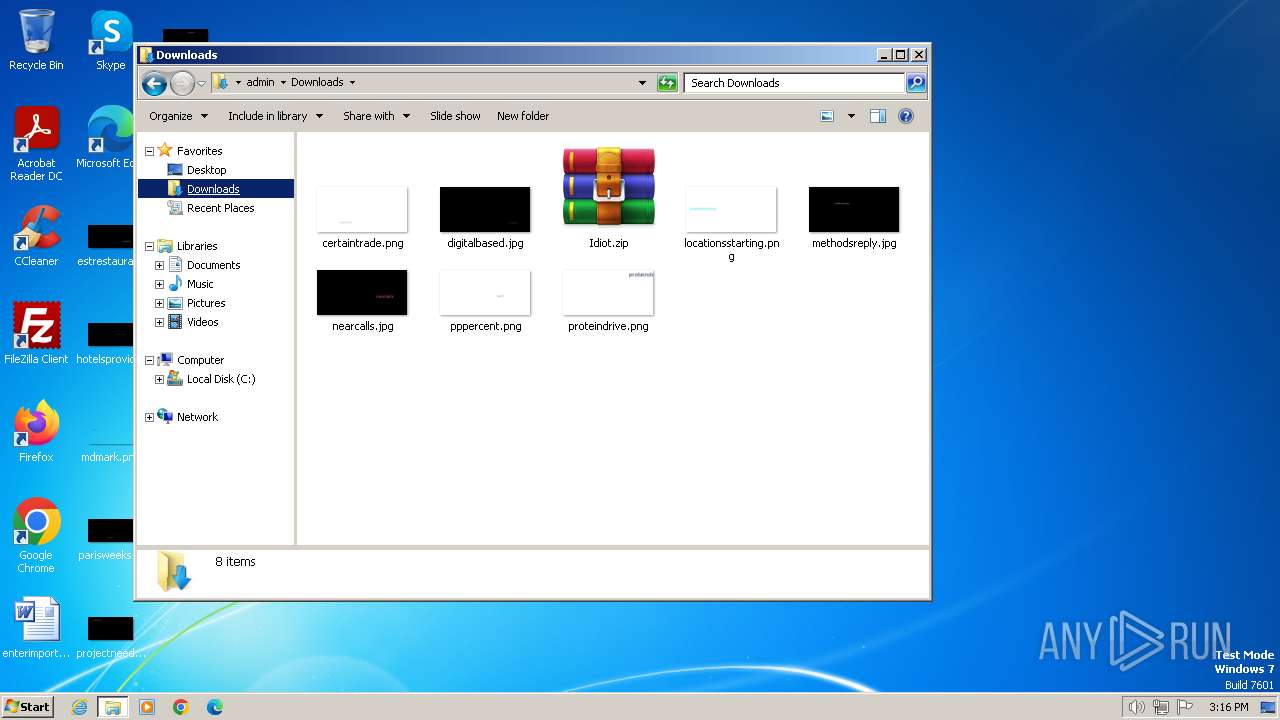Select Recent Places in Favorites
1280x720 pixels.
click(x=220, y=208)
